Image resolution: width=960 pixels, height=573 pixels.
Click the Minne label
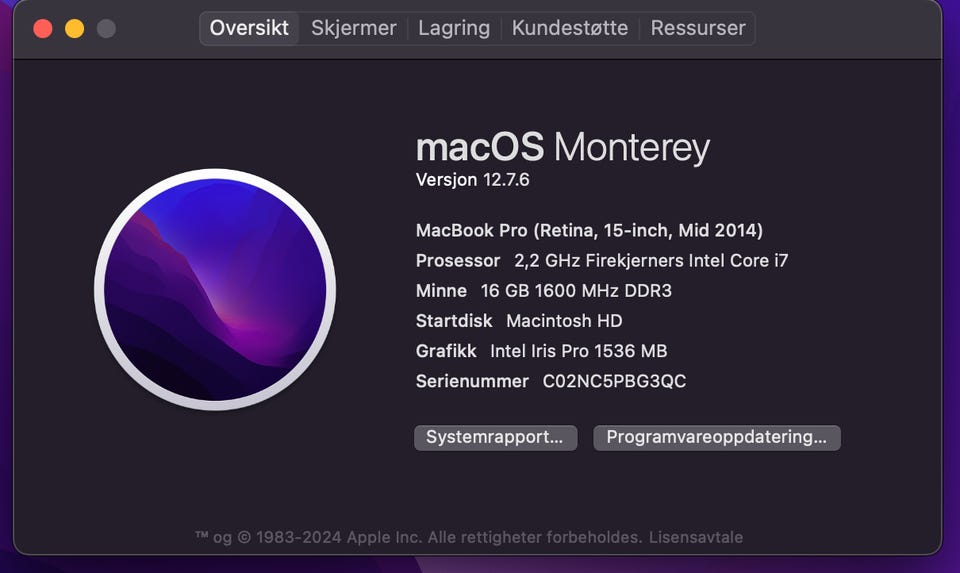tap(441, 291)
